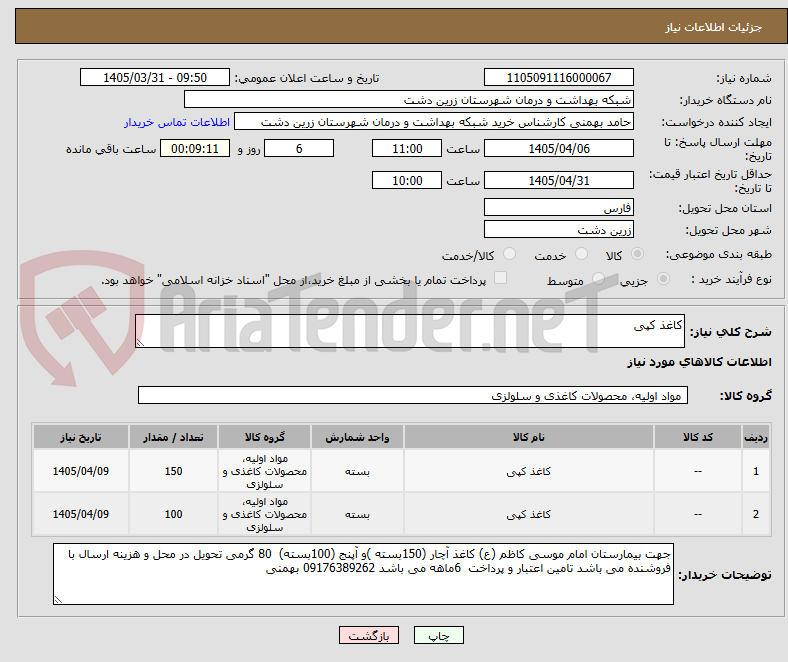Choose the متوسط purchase type radio
This screenshot has height=662, width=788.
click(x=598, y=278)
